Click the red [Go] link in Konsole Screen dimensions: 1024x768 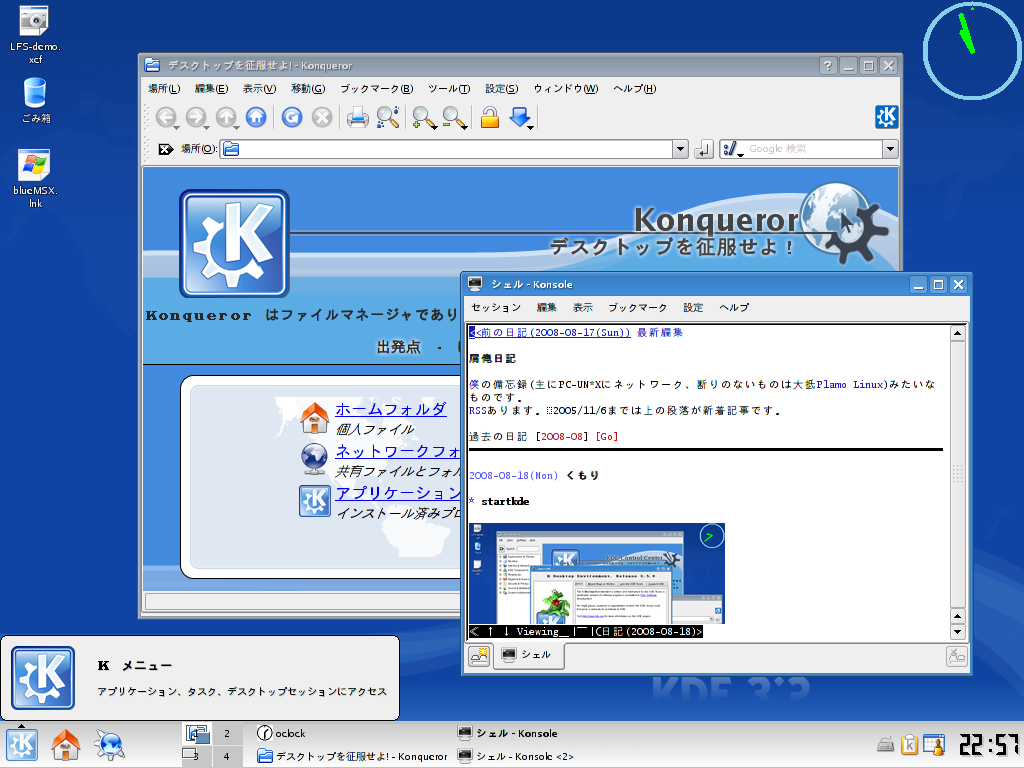[x=606, y=436]
